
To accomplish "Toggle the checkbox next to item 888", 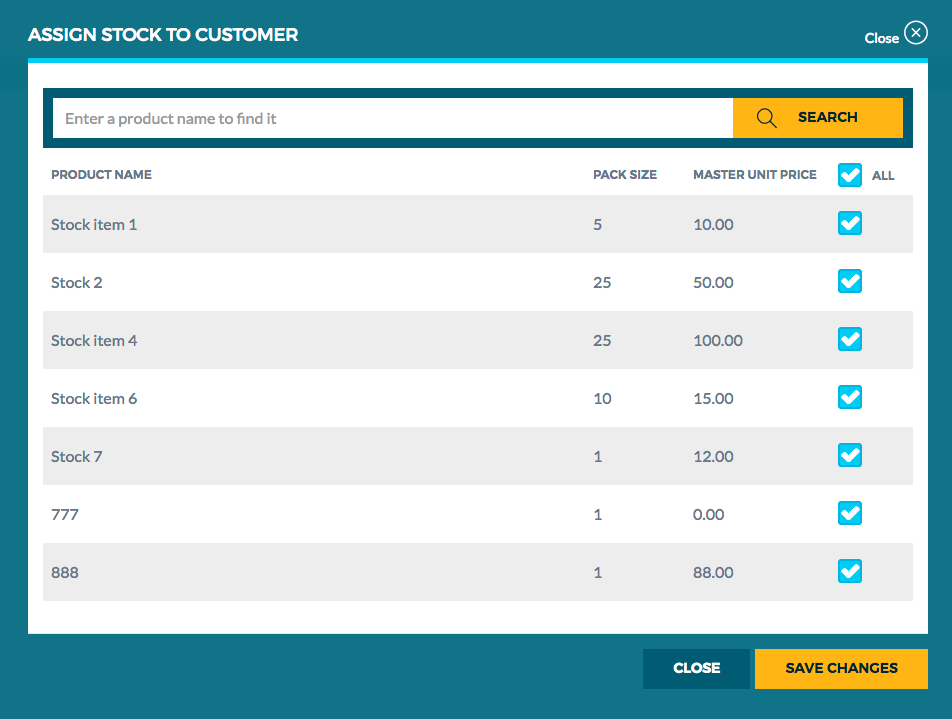I will [x=849, y=571].
